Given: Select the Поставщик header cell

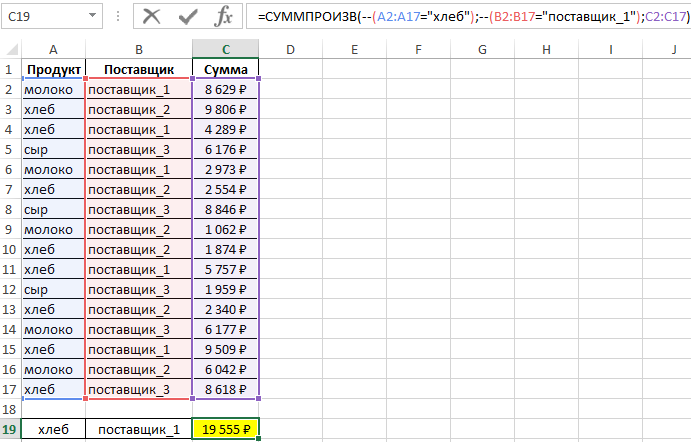Looking at the screenshot, I should click(139, 69).
